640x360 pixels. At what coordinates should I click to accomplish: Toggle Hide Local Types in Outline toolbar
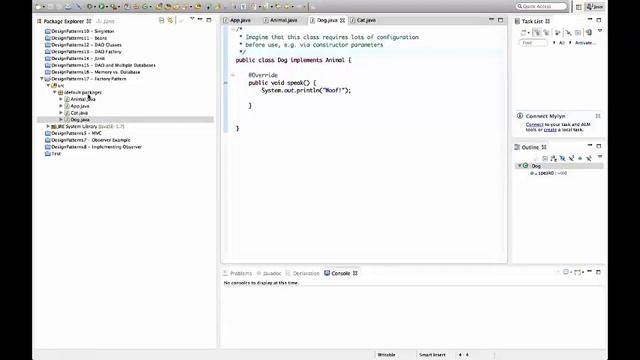point(589,158)
